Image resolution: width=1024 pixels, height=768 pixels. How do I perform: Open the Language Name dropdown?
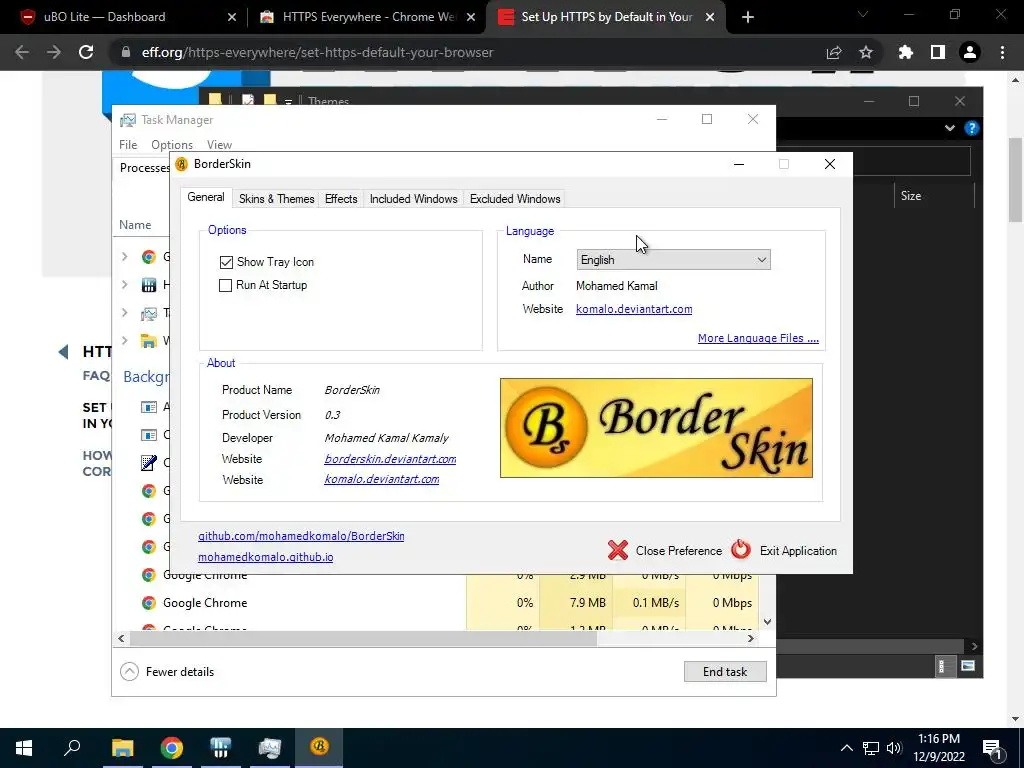[673, 260]
